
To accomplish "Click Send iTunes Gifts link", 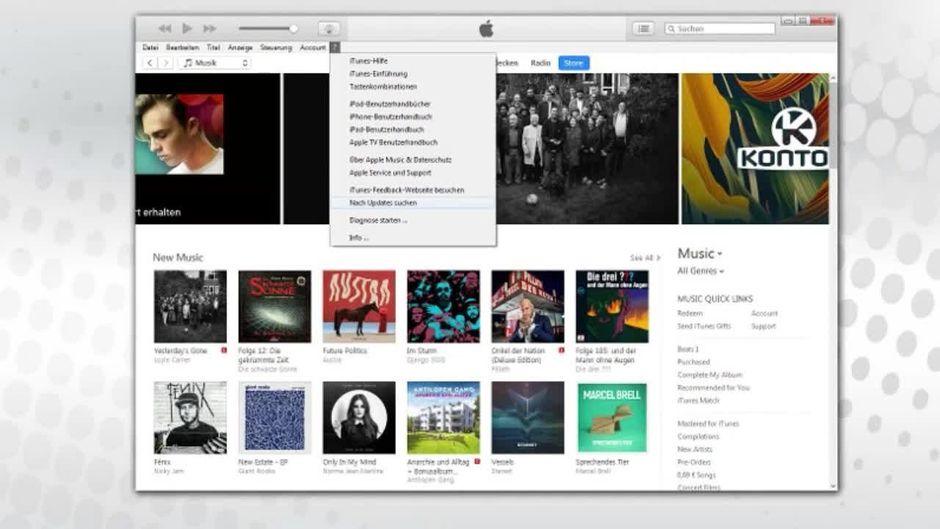I will point(704,326).
